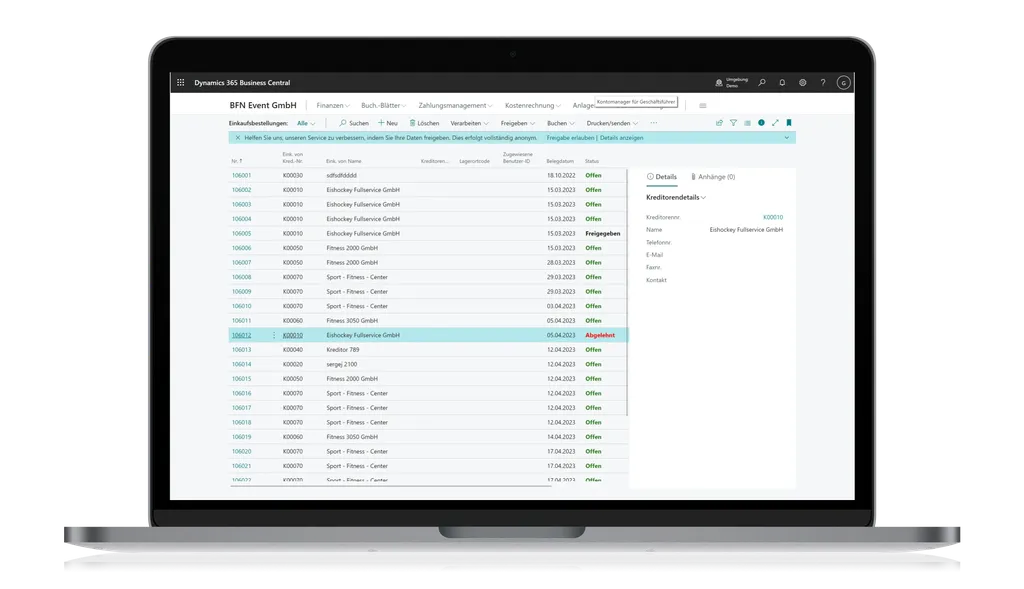
Task: Click the horizontal scrollbar below the list
Action: click(x=391, y=486)
